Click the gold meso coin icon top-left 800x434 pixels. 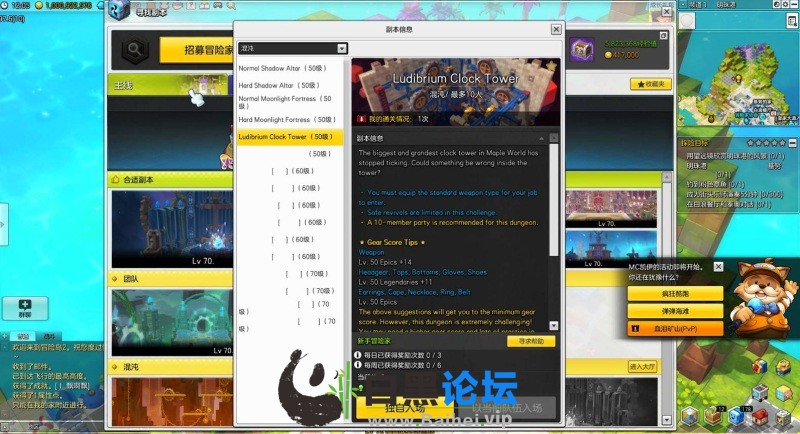(x=38, y=5)
